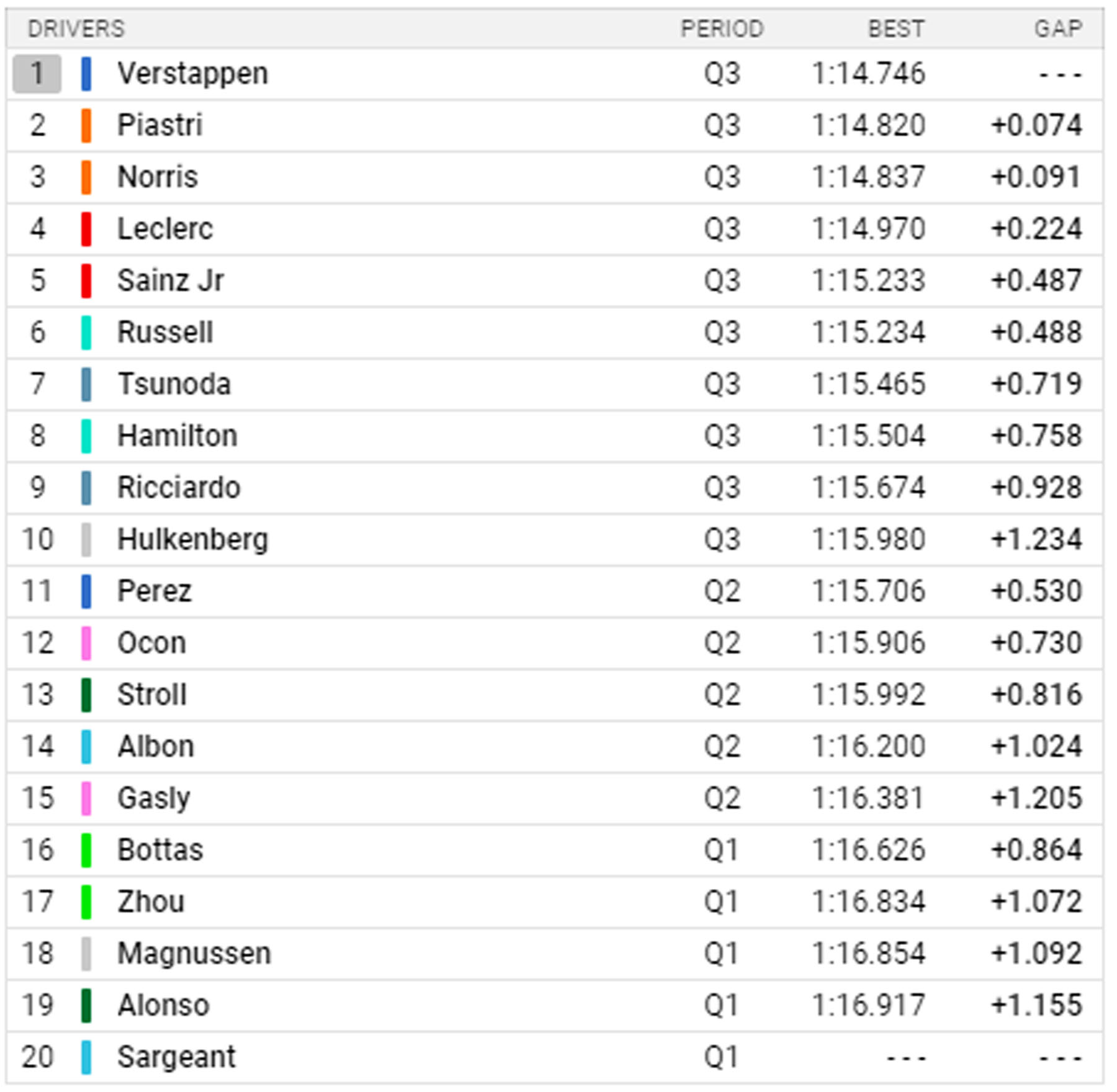Select the Sargeant row name
The height and width of the screenshot is (1092, 1117).
(177, 1057)
